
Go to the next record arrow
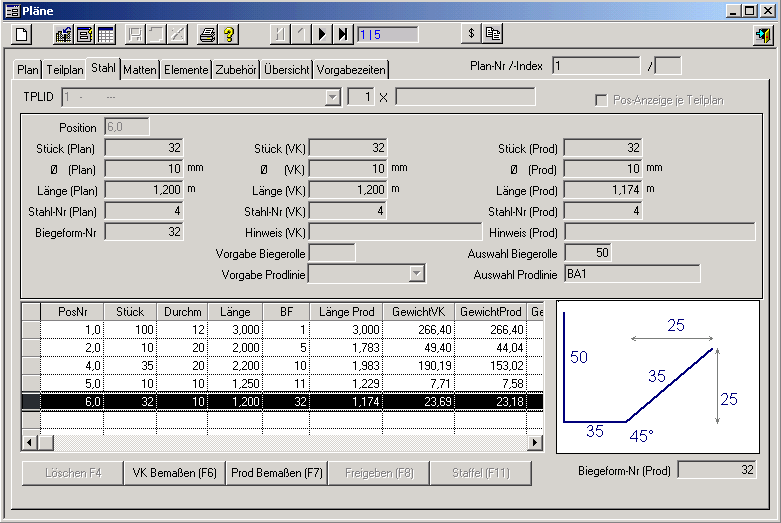pos(322,34)
